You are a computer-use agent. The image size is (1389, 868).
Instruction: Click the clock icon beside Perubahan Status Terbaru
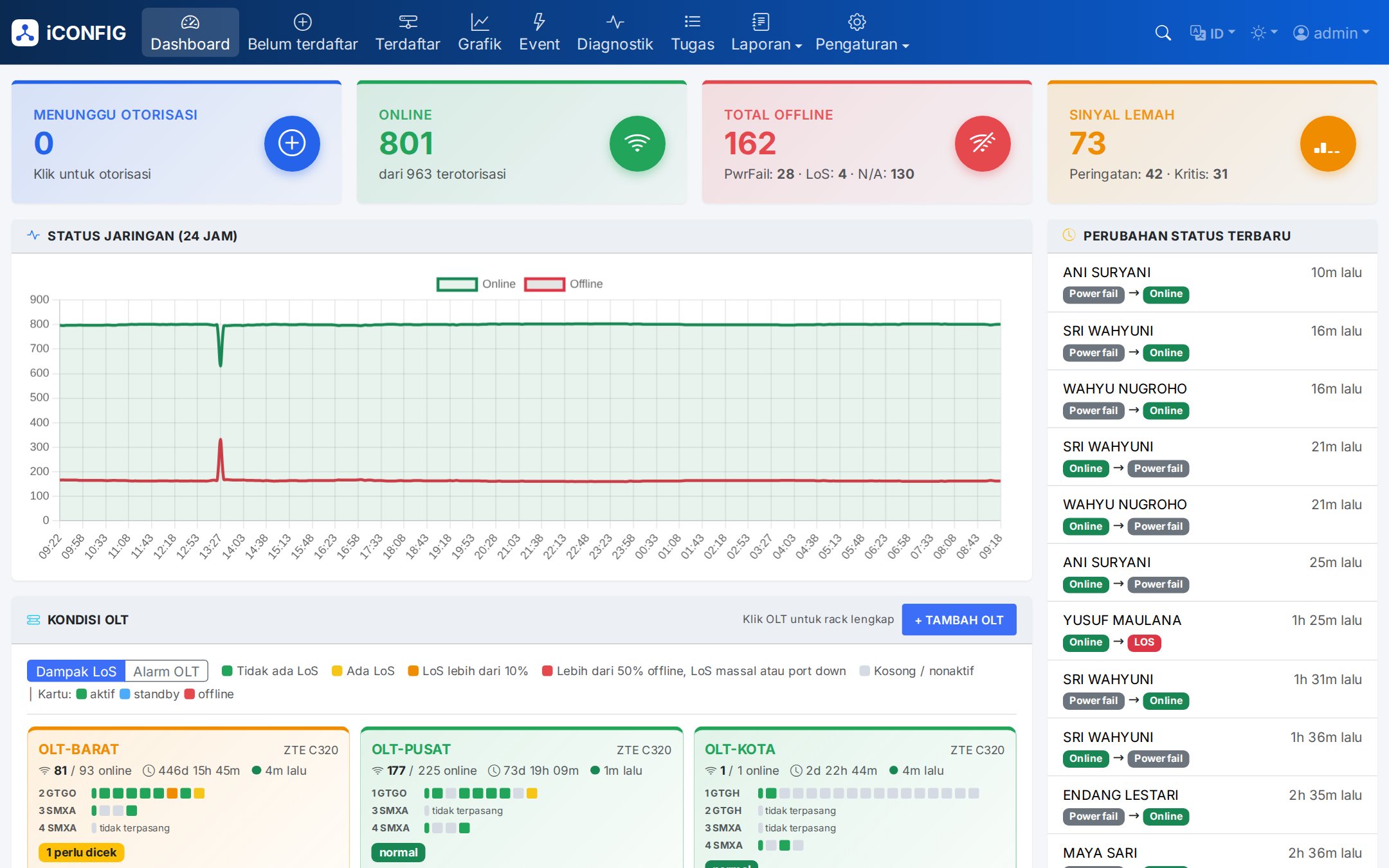(x=1069, y=235)
